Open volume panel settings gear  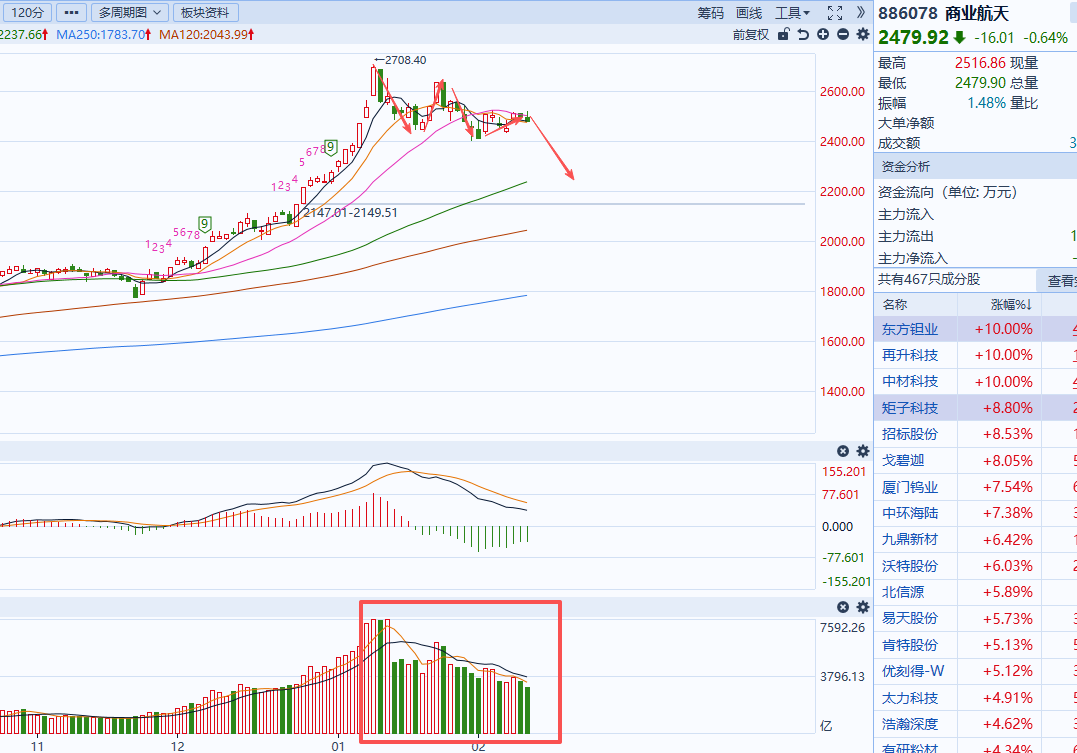point(862,607)
